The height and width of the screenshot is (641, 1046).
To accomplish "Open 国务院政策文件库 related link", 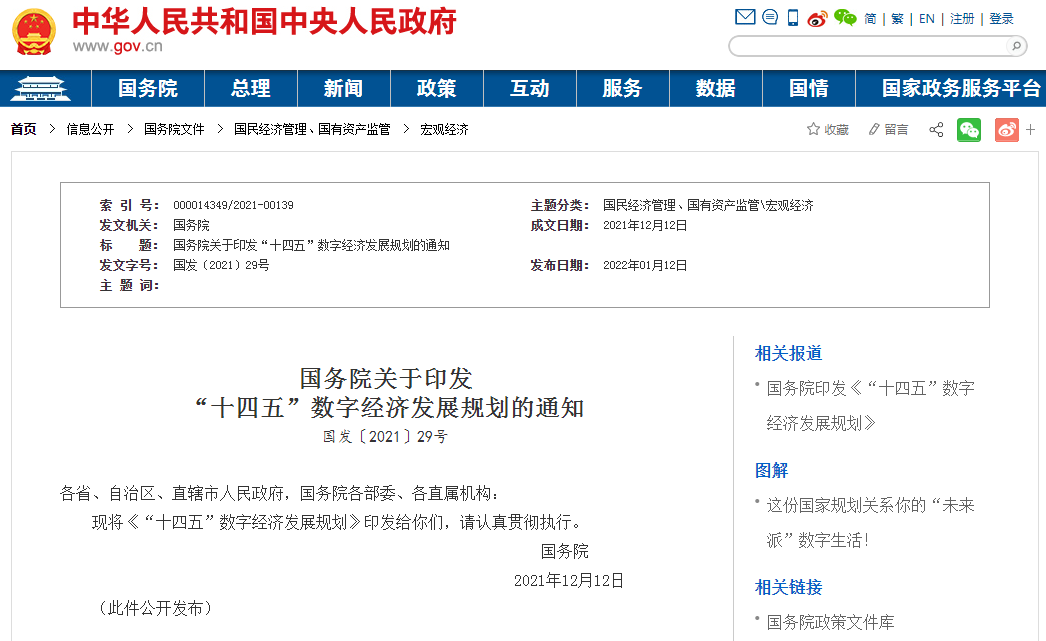I will coord(831,622).
